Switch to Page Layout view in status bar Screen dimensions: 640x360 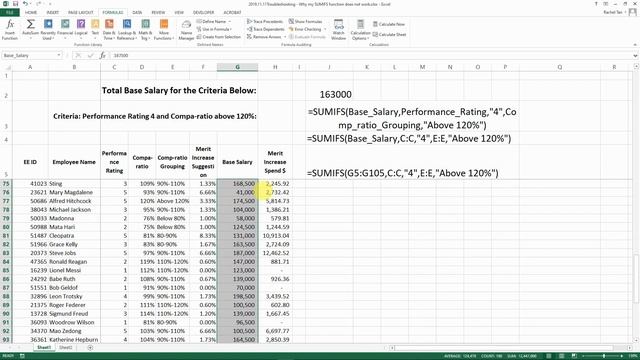pyautogui.click(x=561, y=356)
